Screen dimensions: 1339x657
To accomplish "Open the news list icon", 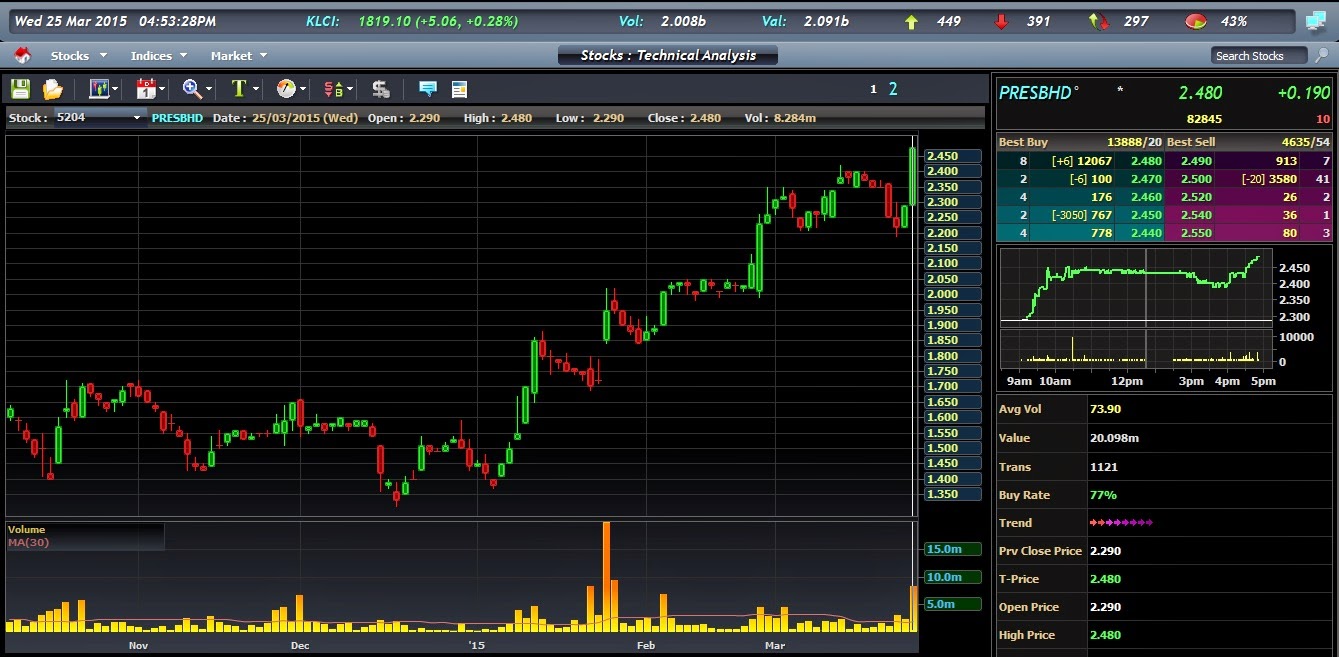I will (460, 89).
